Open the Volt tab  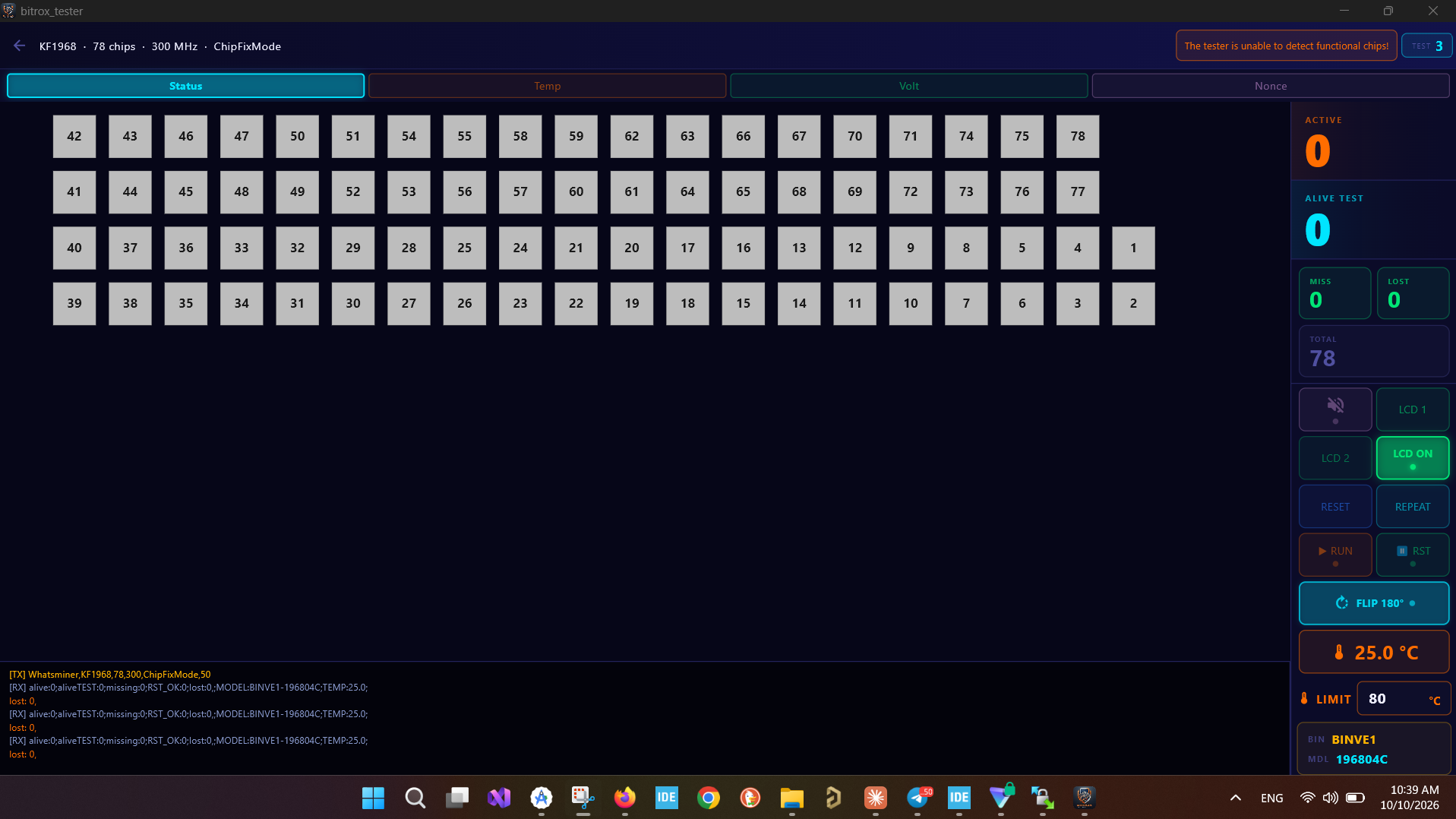pyautogui.click(x=908, y=86)
